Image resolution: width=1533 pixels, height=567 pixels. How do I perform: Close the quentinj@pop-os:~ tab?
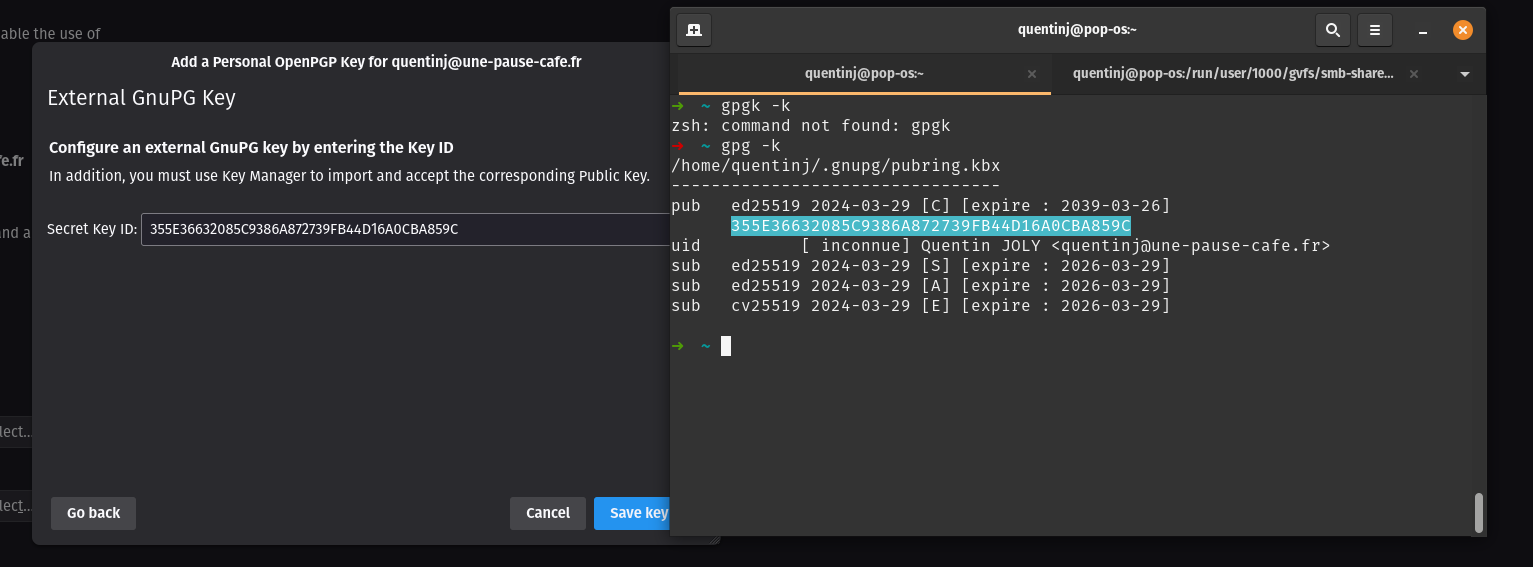pos(1033,74)
